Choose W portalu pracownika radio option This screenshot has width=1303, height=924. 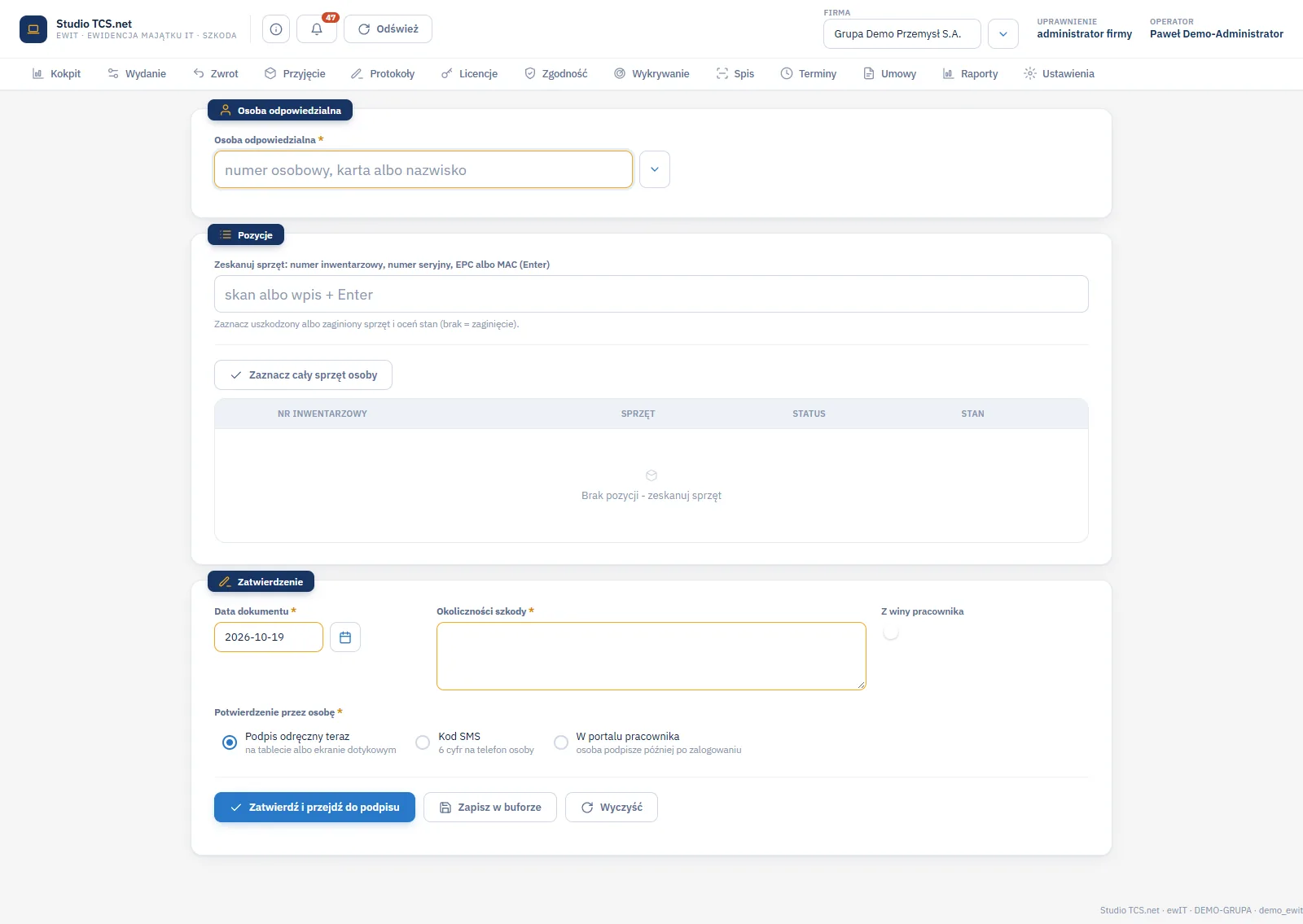[561, 742]
